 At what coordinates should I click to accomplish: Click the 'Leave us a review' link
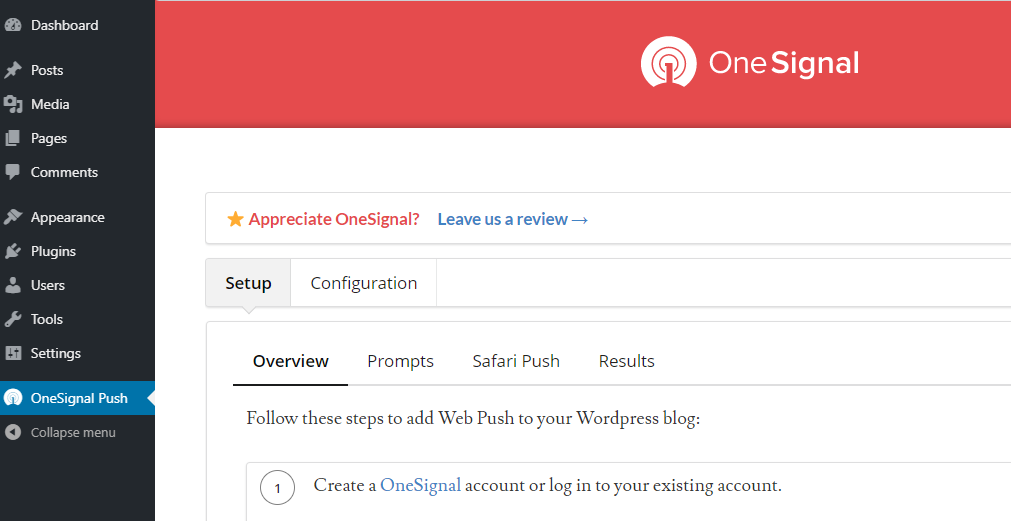513,219
